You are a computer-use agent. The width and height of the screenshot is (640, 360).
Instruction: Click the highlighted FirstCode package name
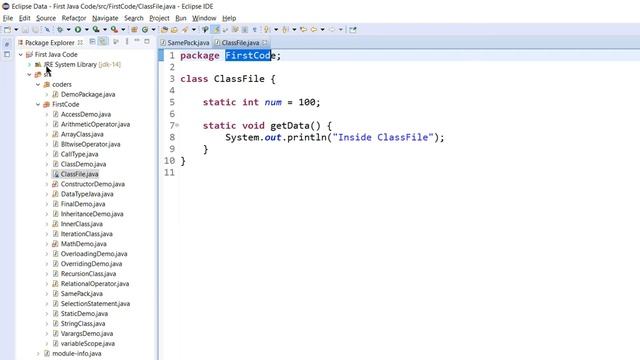[248, 56]
